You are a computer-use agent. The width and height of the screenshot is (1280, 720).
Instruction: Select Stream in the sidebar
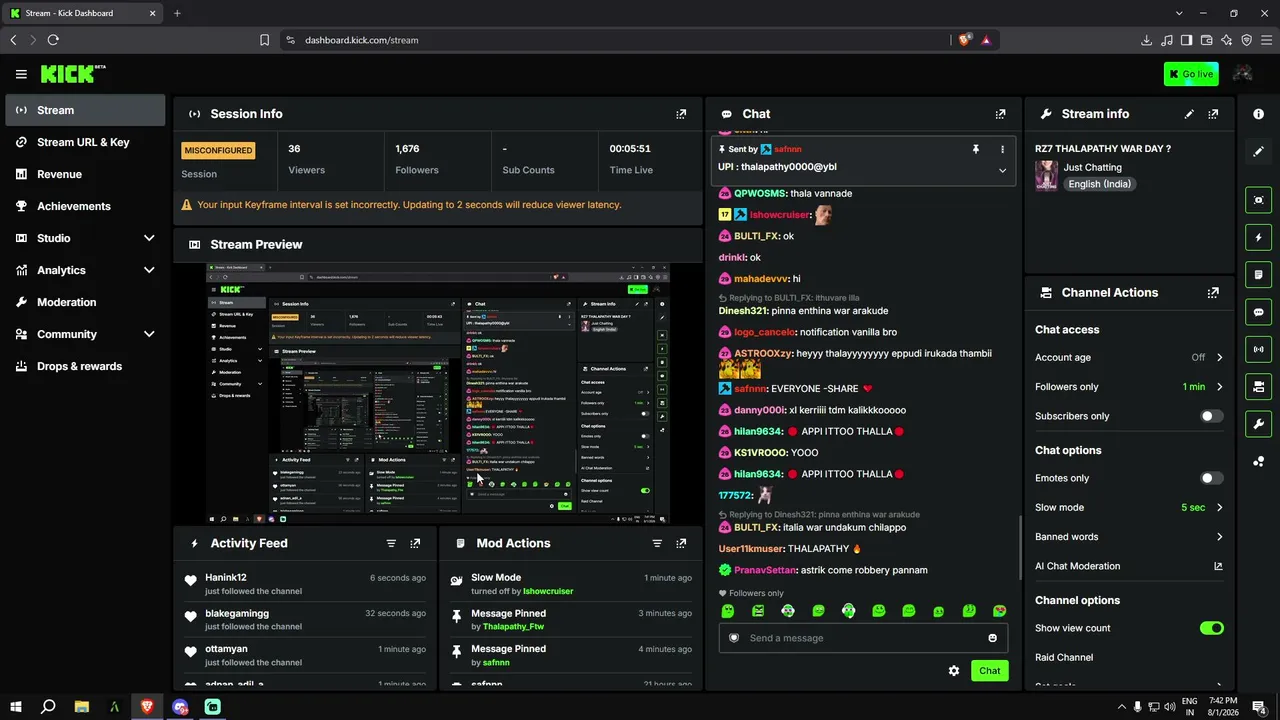(x=85, y=110)
